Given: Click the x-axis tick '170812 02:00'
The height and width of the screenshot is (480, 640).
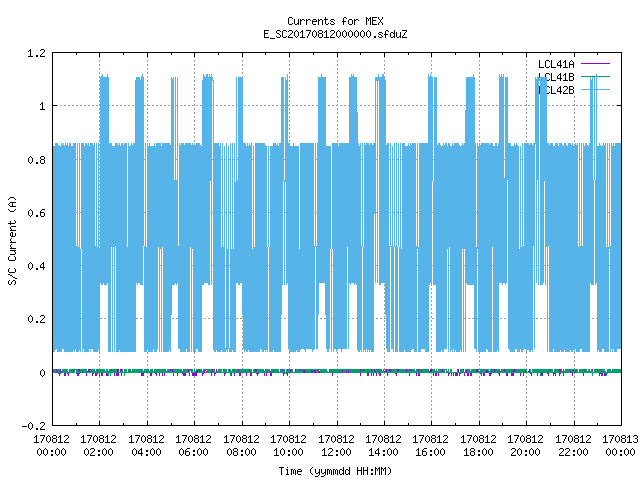Looking at the screenshot, I should 98,446.
